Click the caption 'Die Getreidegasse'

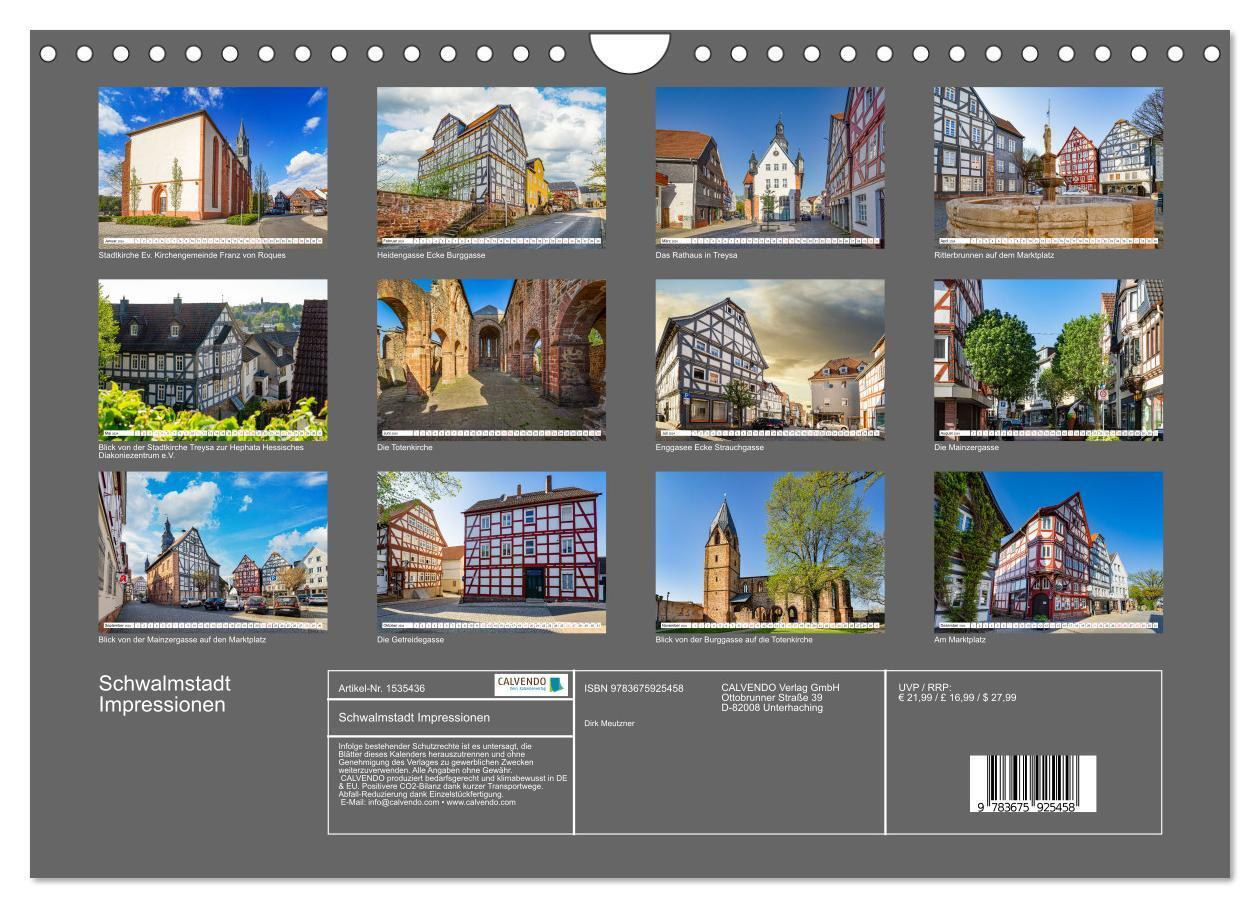click(x=411, y=640)
